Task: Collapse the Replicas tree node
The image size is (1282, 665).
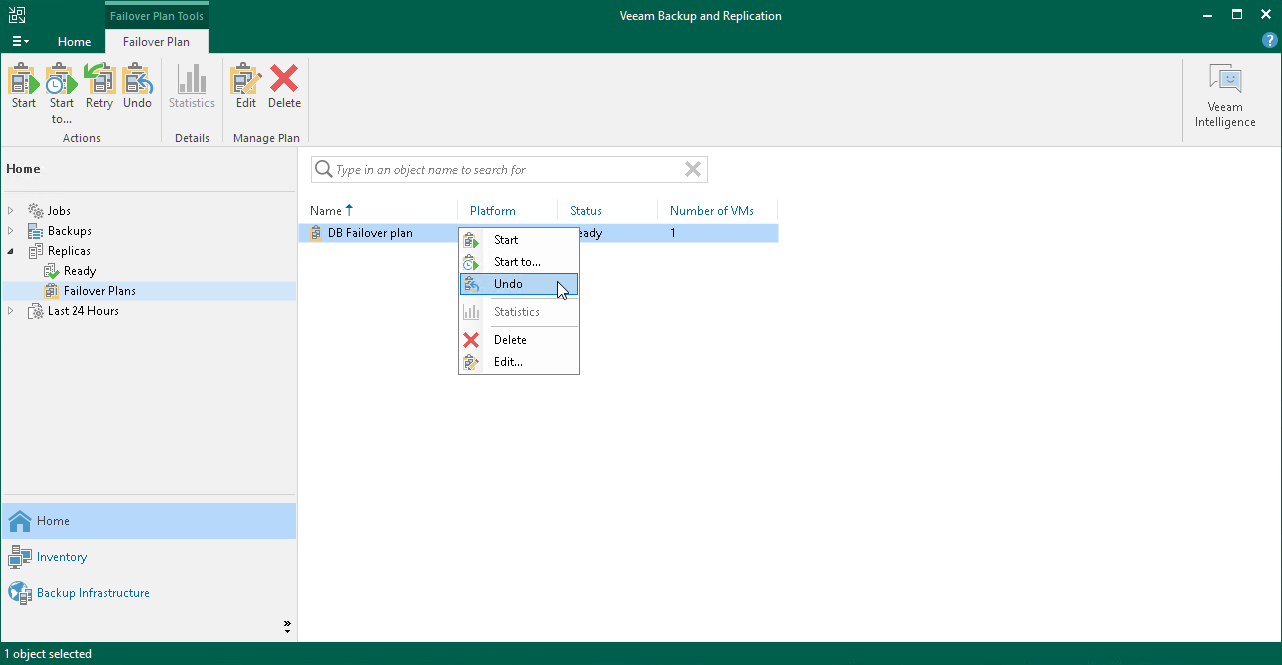Action: coord(10,250)
